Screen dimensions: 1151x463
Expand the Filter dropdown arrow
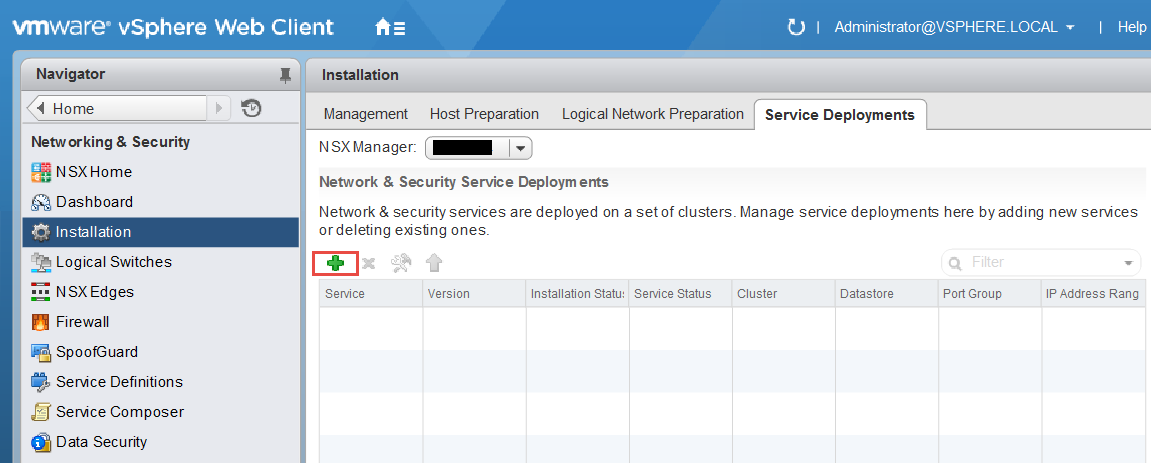point(1128,263)
